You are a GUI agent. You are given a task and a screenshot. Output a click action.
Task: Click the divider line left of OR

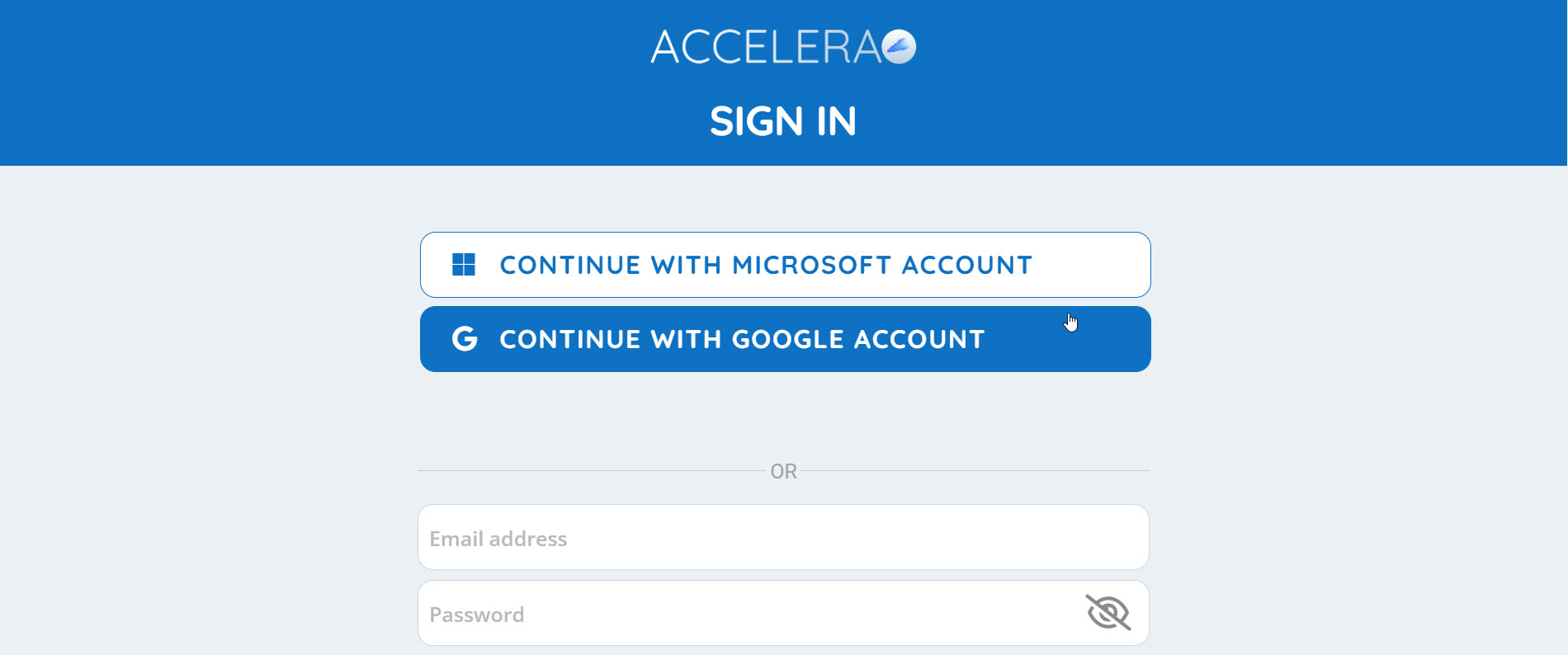[x=591, y=471]
